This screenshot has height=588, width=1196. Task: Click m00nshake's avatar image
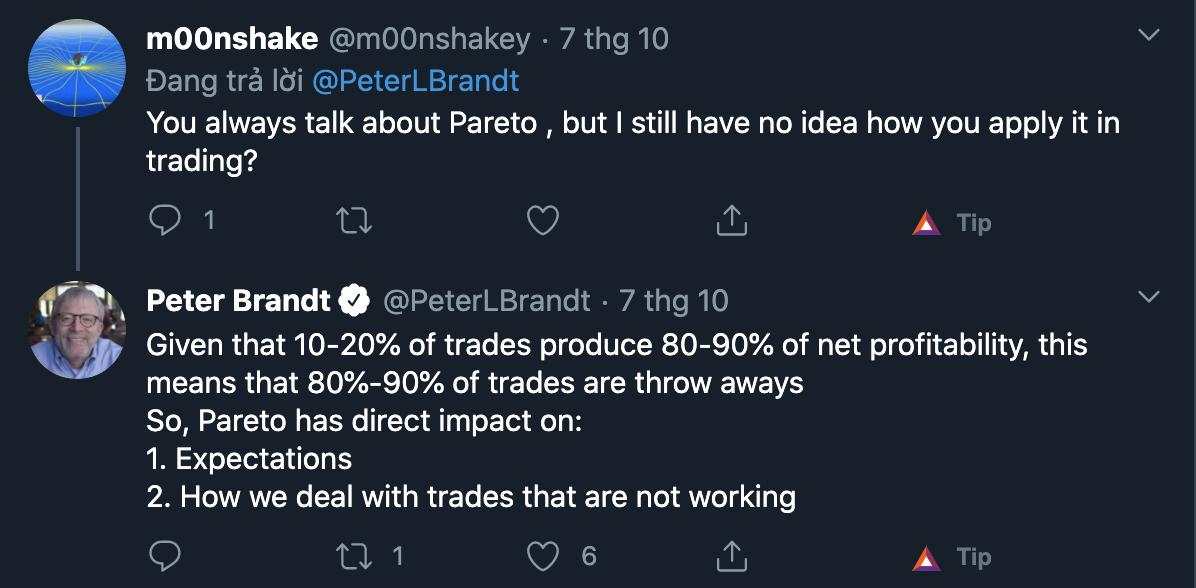pos(77,68)
